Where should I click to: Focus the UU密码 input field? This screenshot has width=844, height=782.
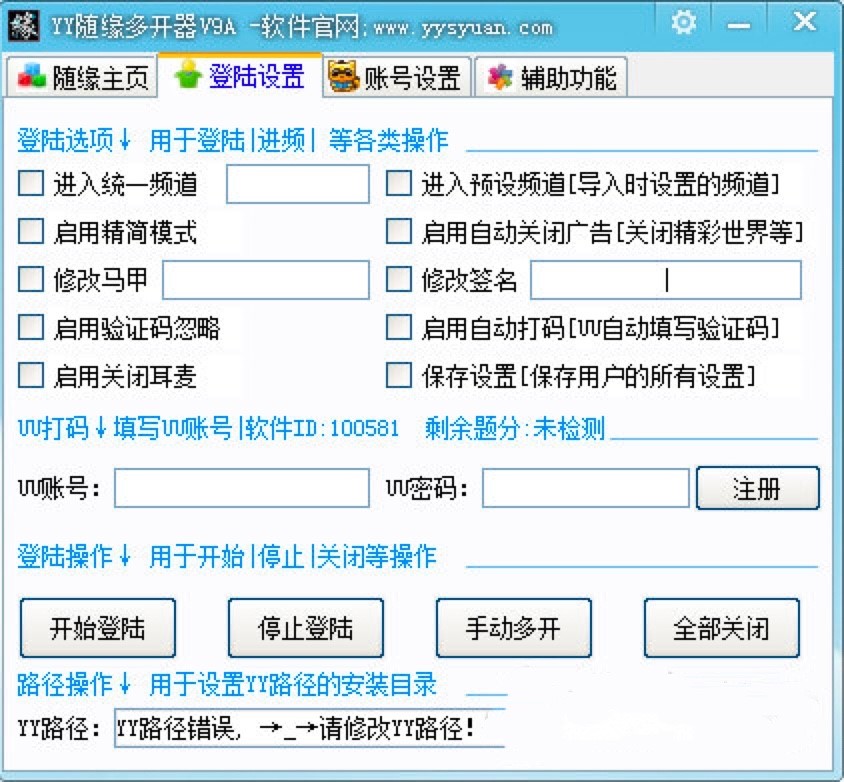pyautogui.click(x=586, y=488)
